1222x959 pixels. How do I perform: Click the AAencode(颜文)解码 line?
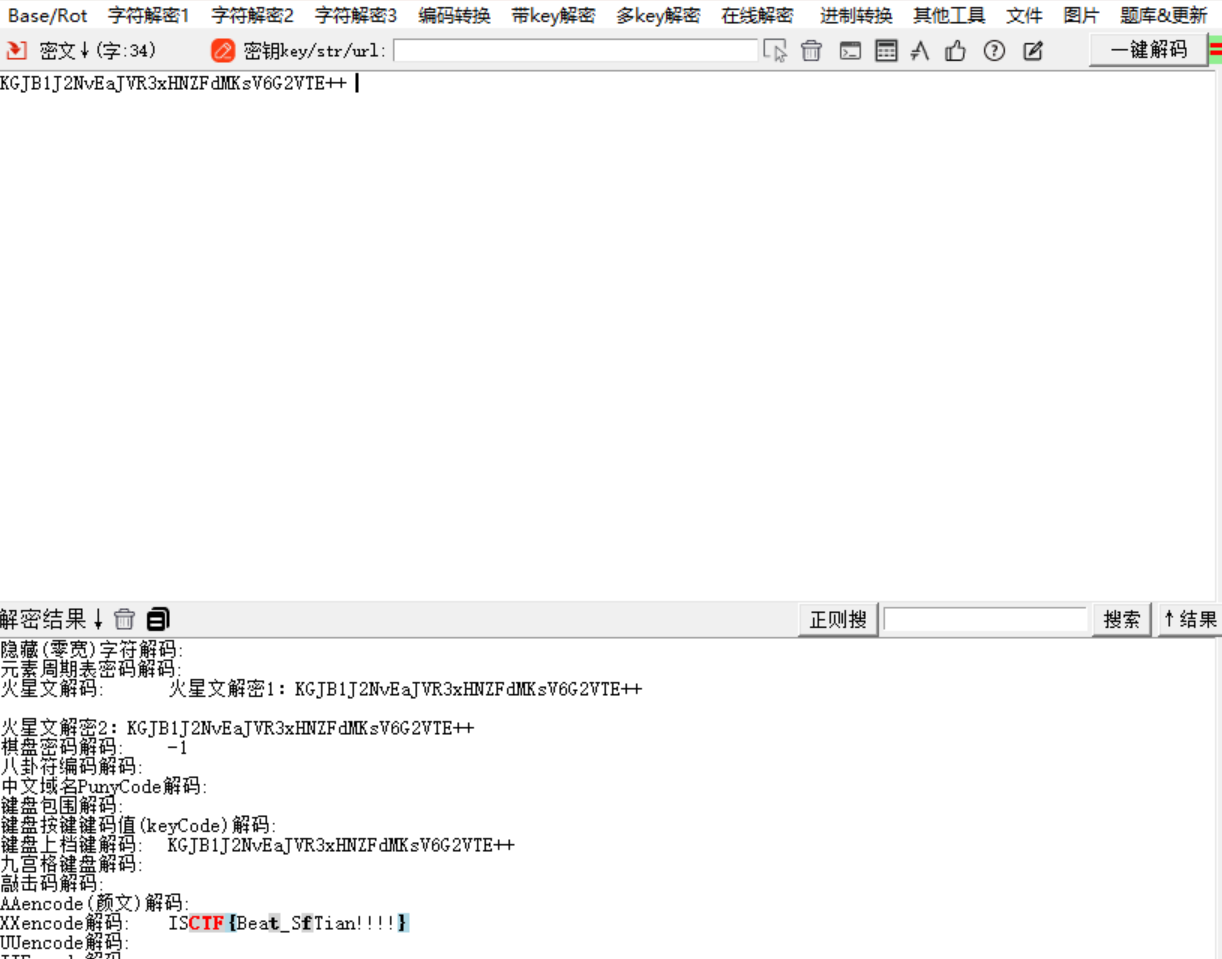(95, 903)
